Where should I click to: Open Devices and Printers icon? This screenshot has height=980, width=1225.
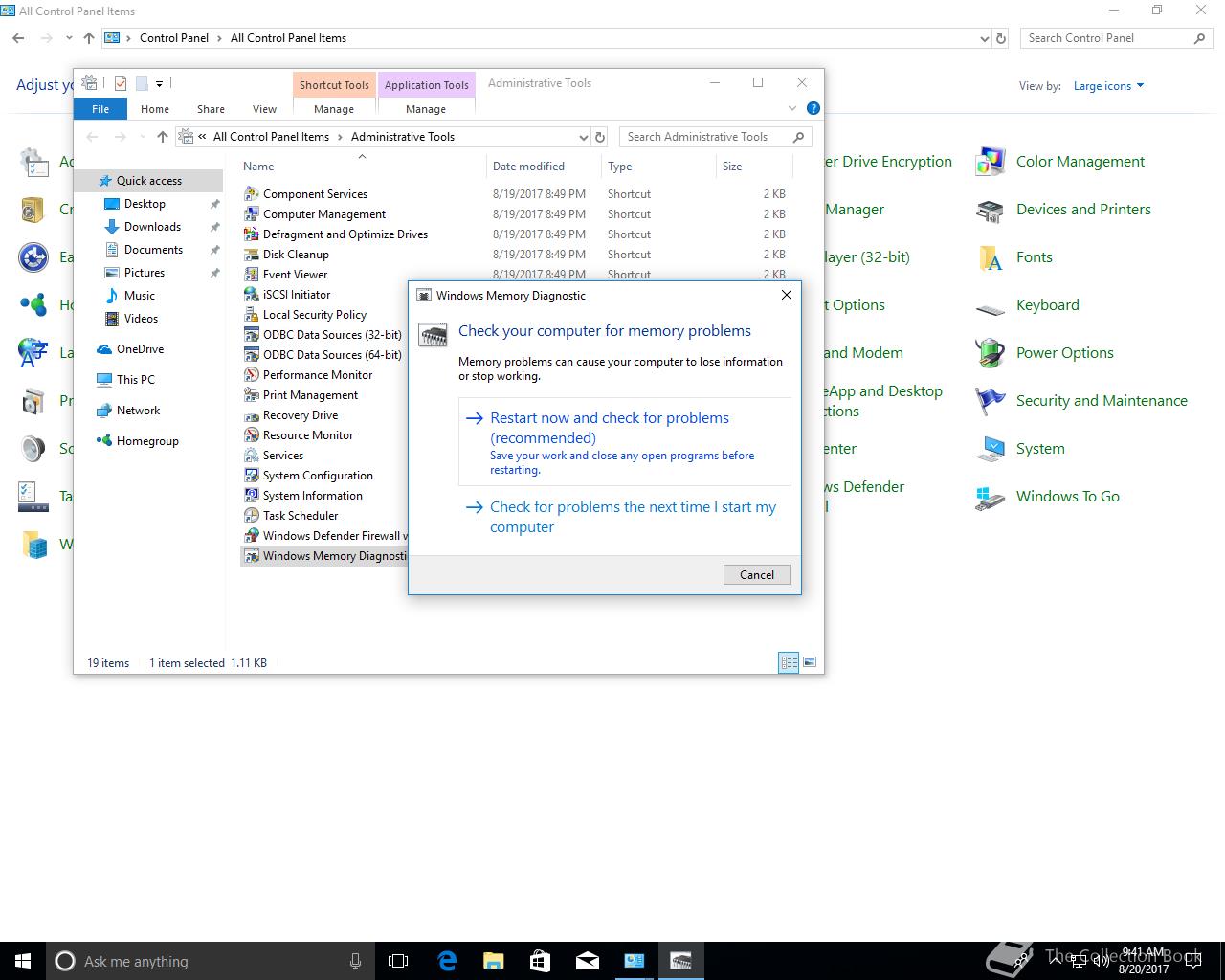pos(991,210)
